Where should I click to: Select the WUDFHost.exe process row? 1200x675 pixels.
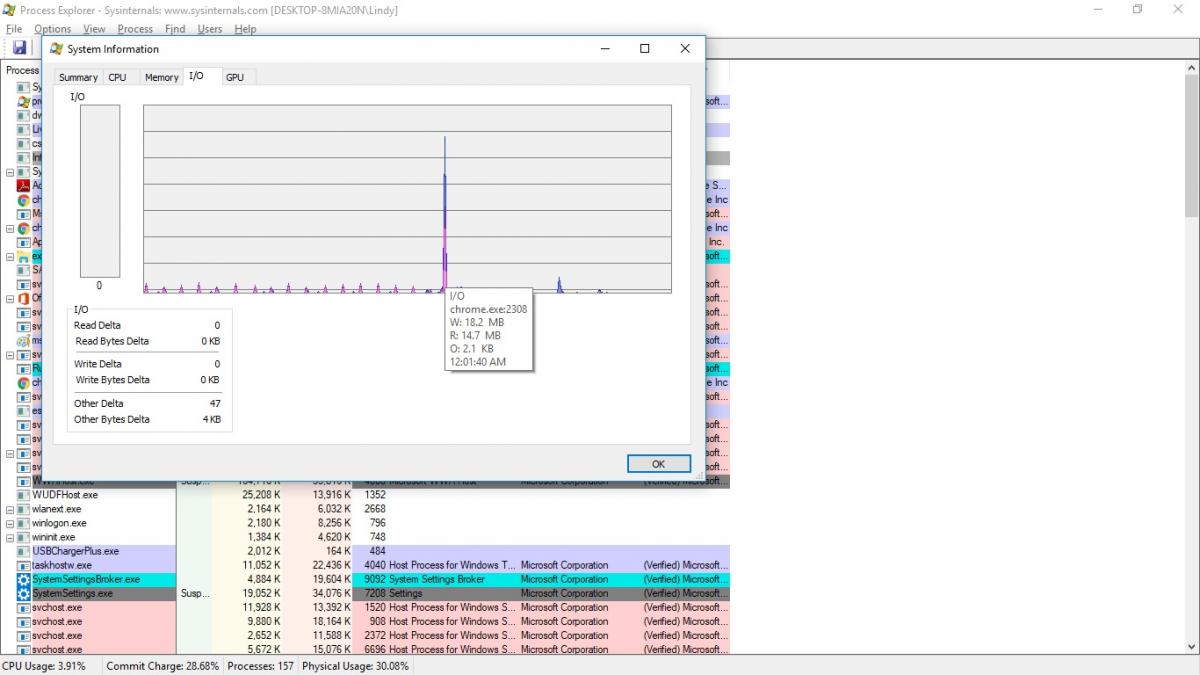(365, 495)
